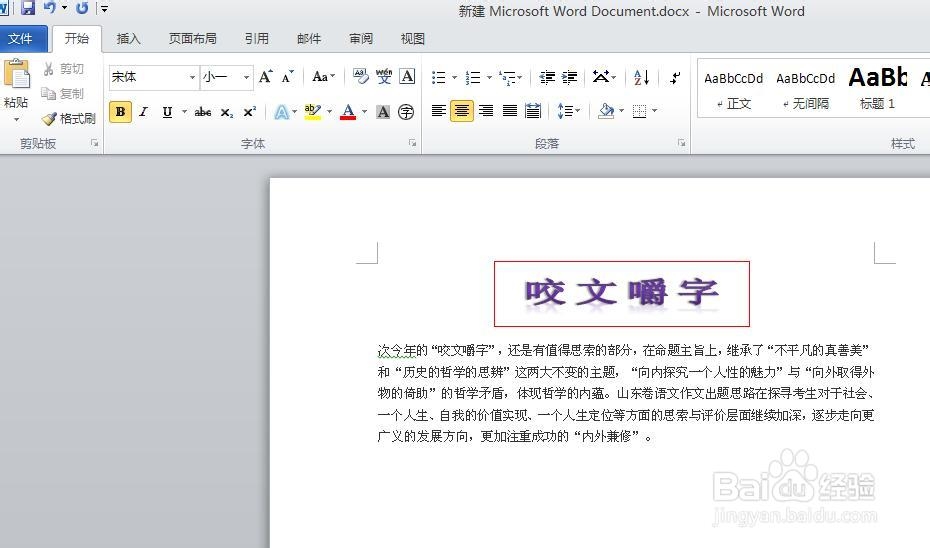Image resolution: width=930 pixels, height=548 pixels.
Task: Expand the Change Case (Aa) dropdown
Action: tap(324, 77)
